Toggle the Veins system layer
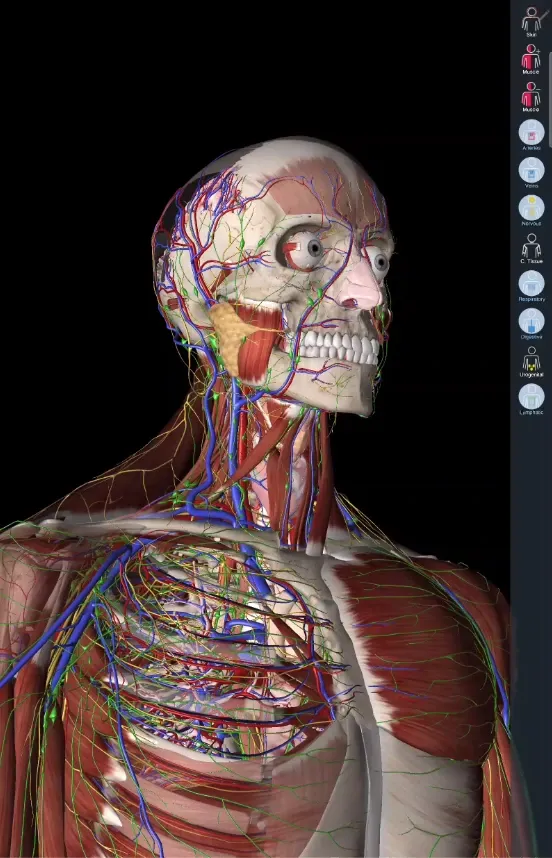Screen dimensions: 552x858 click(531, 171)
